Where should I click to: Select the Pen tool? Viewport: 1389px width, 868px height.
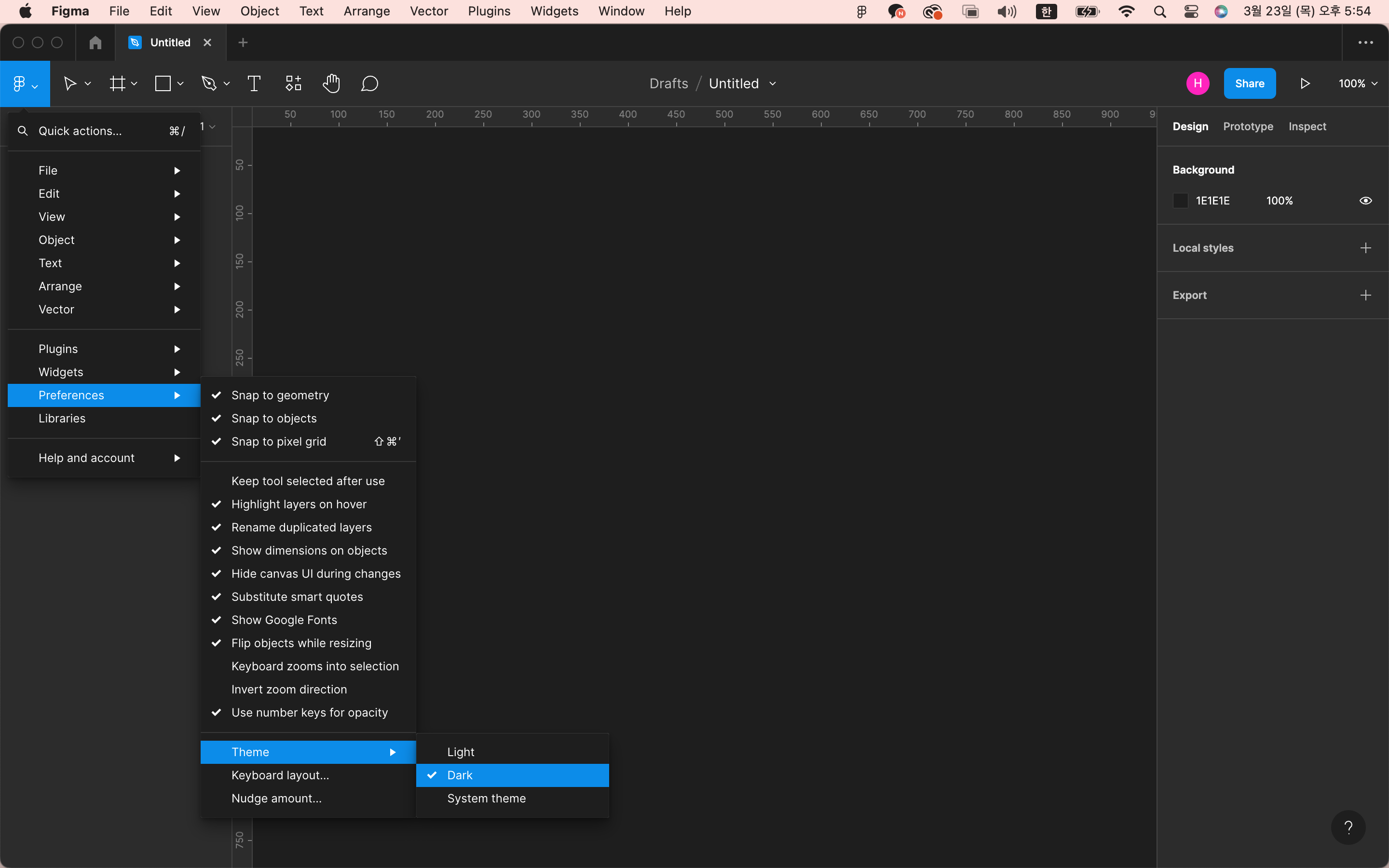tap(209, 84)
